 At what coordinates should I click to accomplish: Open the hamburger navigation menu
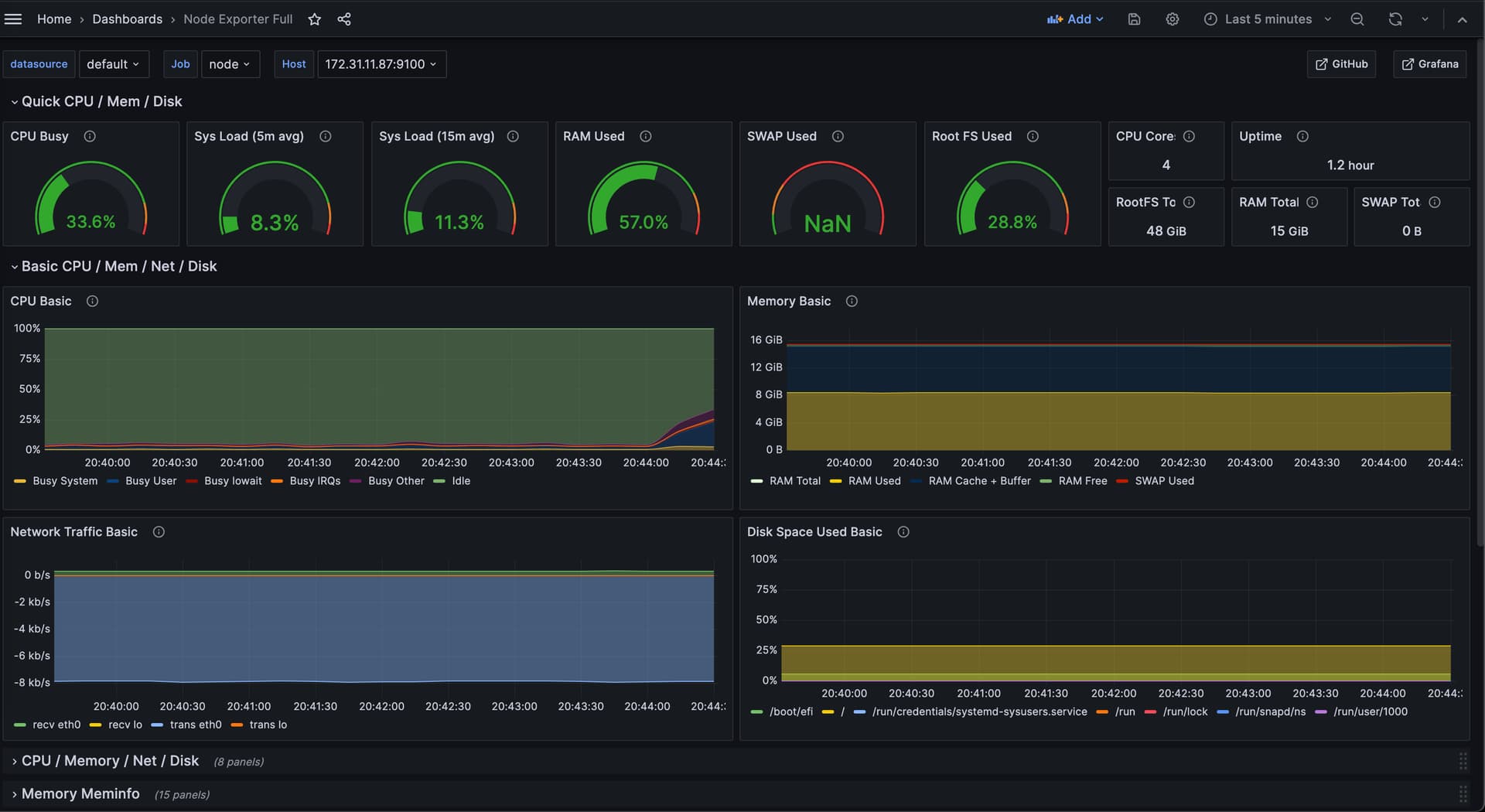click(13, 19)
